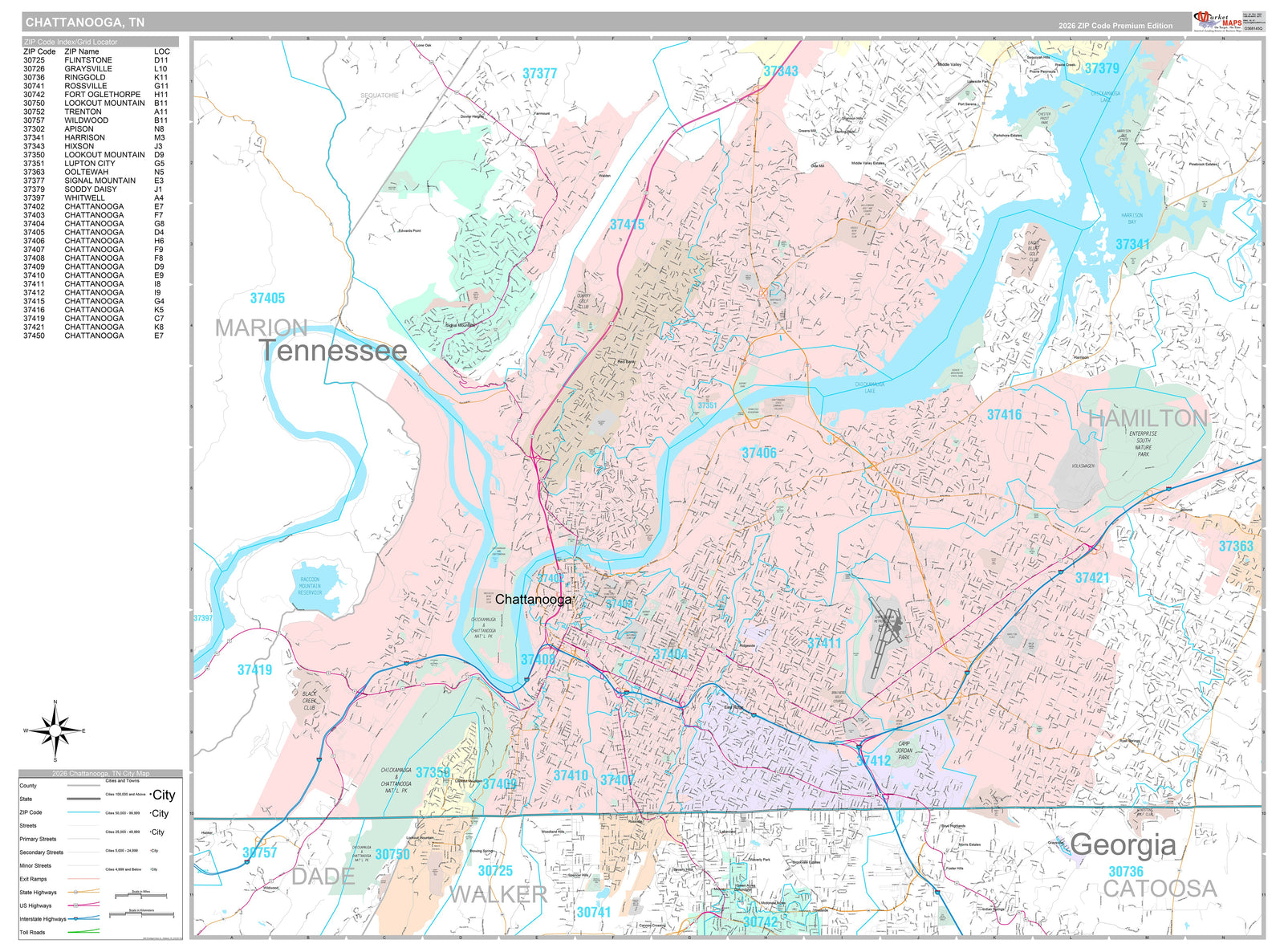Select index row 30726 GRAYSVILLE
Viewport: 1284px width, 952px height.
(96, 69)
